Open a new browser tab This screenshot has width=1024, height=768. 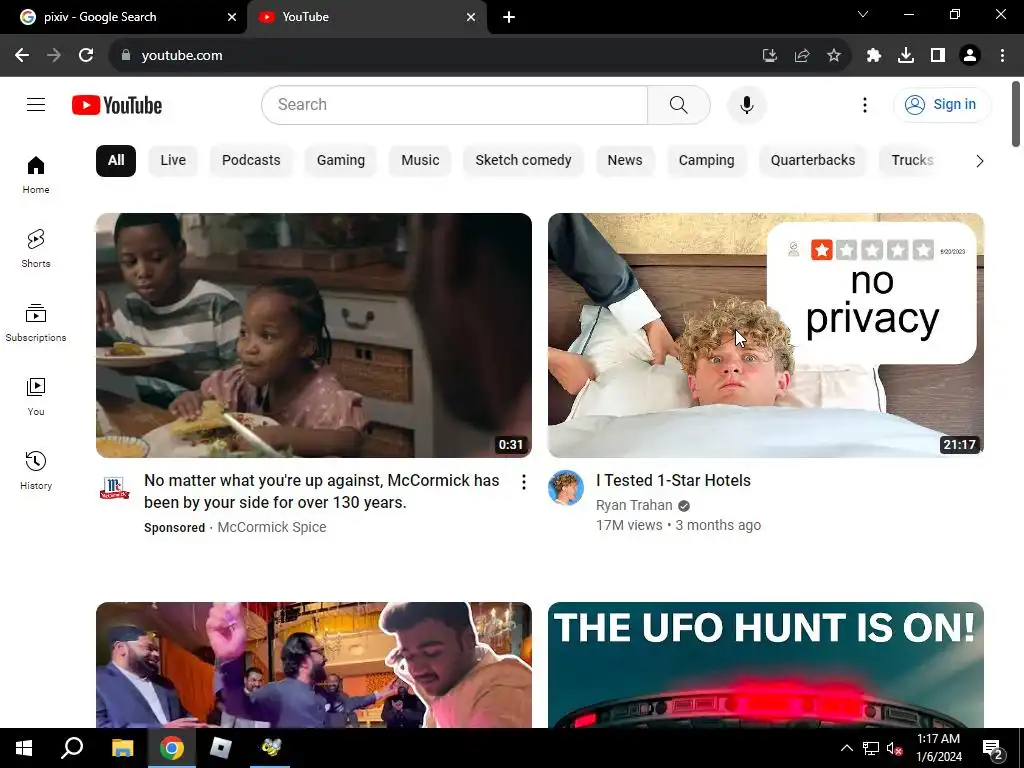(x=509, y=17)
